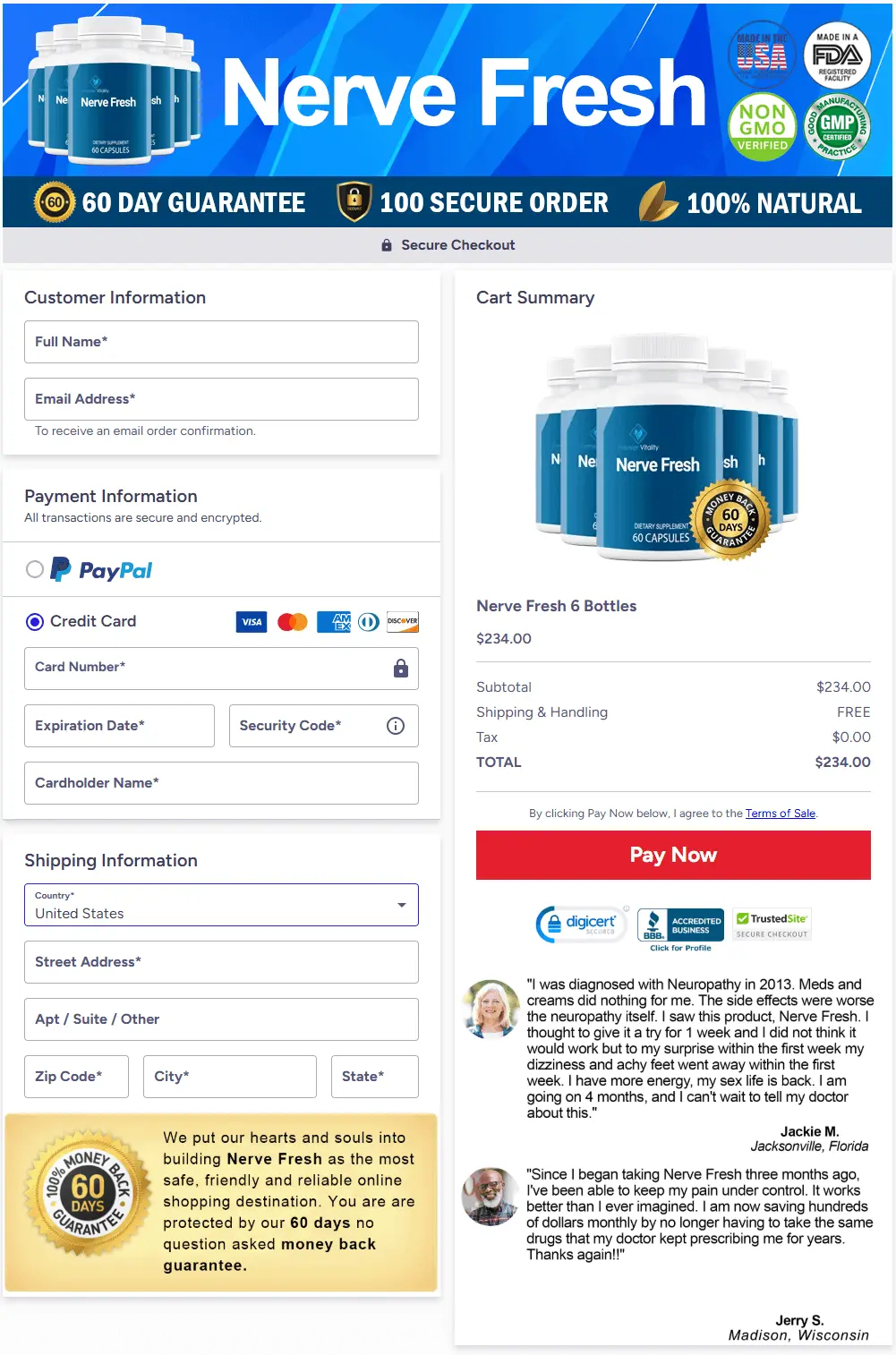The width and height of the screenshot is (896, 1355).
Task: Click the DigiCert Secured badge
Action: click(582, 924)
